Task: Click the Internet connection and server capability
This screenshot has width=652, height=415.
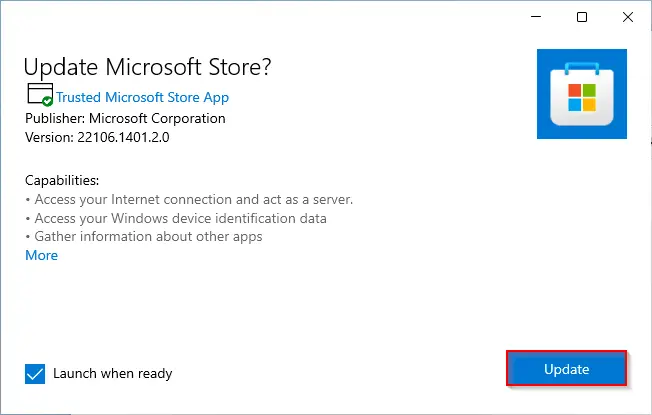Action: point(189,200)
